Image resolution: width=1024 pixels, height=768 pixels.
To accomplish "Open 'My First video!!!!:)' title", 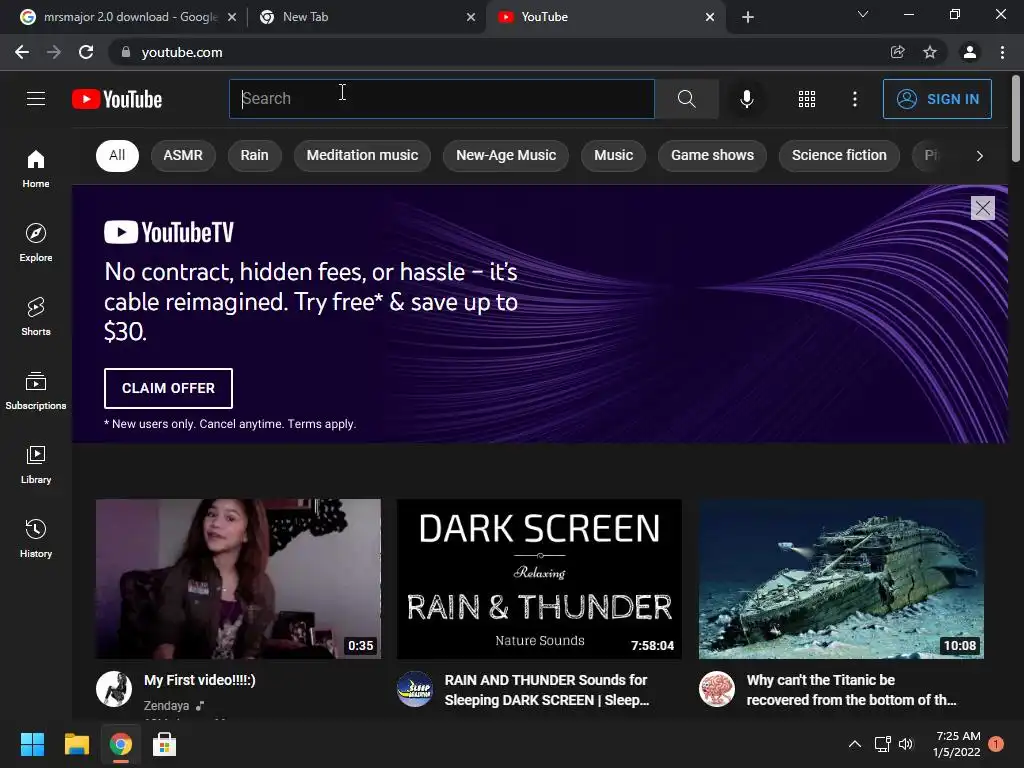I will click(200, 680).
